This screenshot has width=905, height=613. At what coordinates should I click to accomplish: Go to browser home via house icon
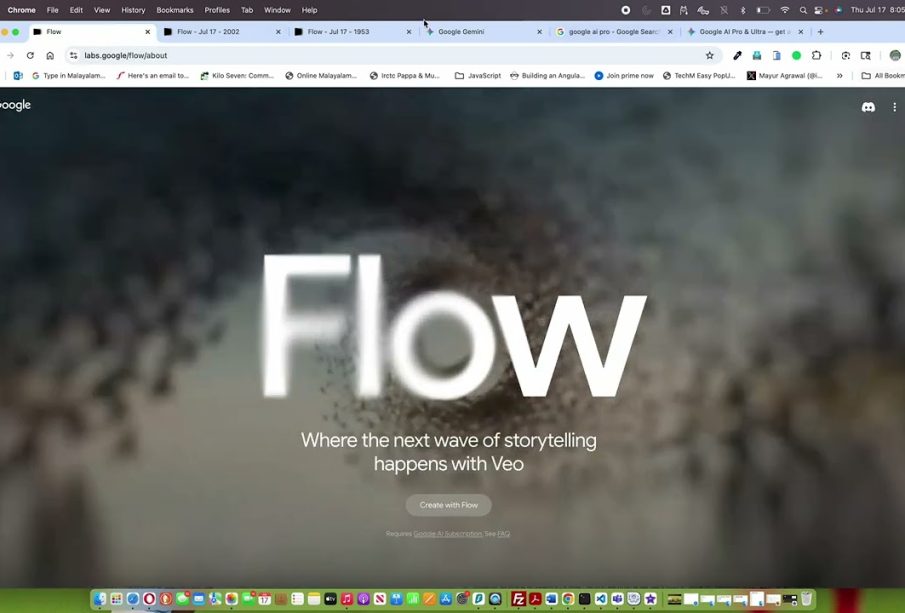coord(50,56)
